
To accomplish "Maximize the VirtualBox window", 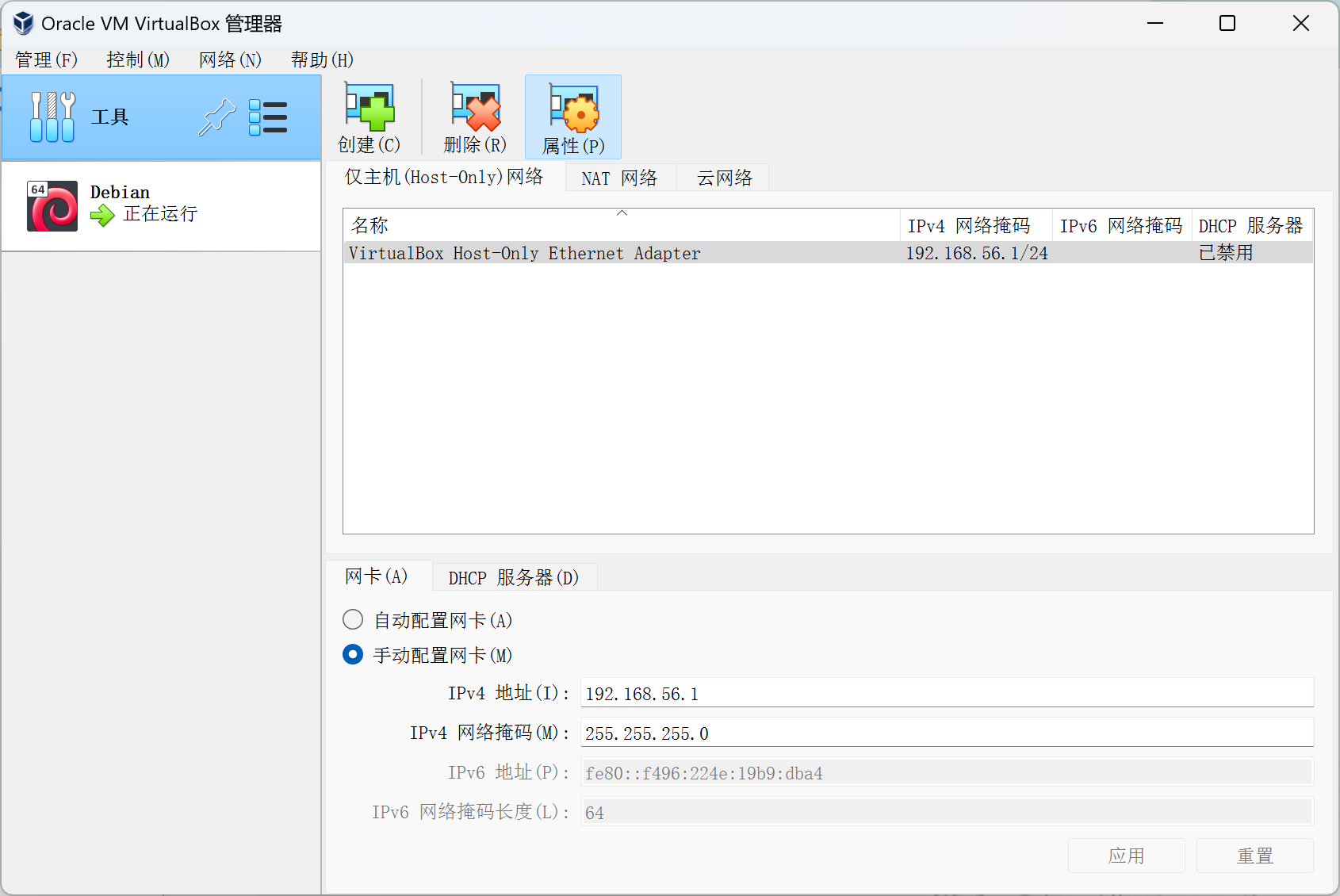I will click(1227, 23).
